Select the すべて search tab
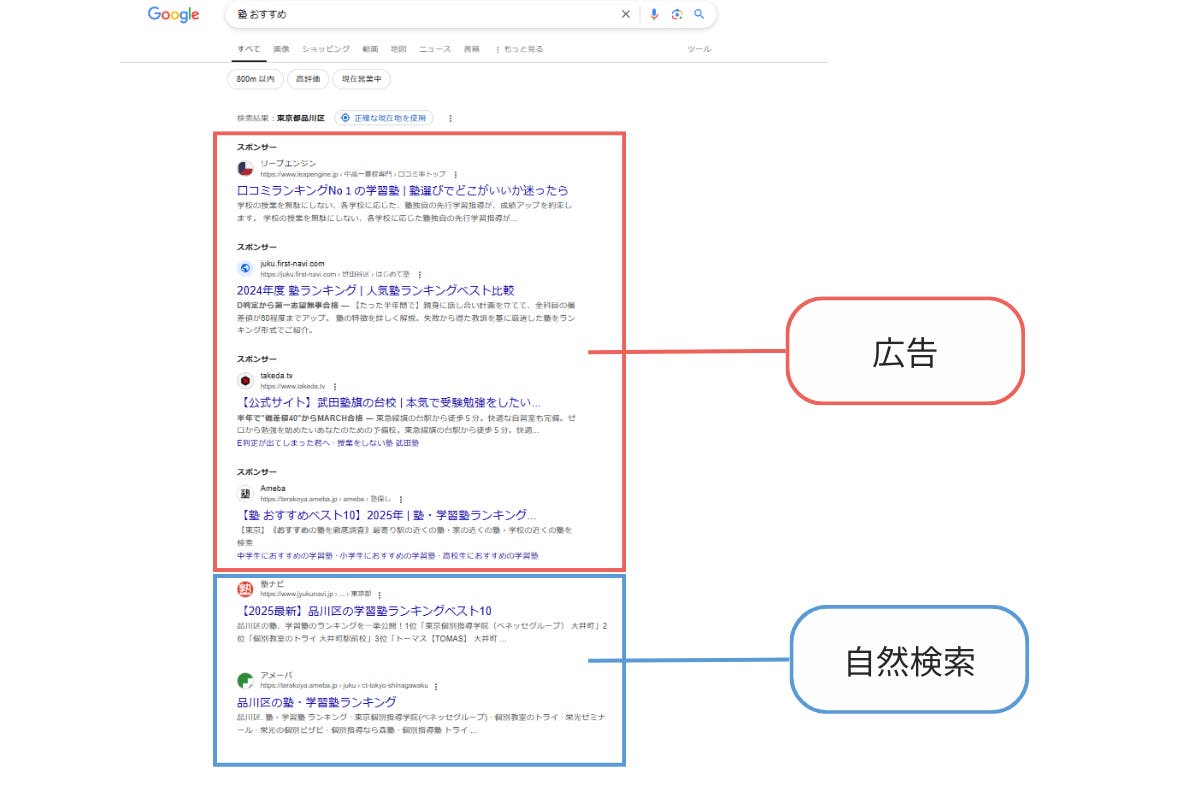The width and height of the screenshot is (1200, 800). (249, 49)
